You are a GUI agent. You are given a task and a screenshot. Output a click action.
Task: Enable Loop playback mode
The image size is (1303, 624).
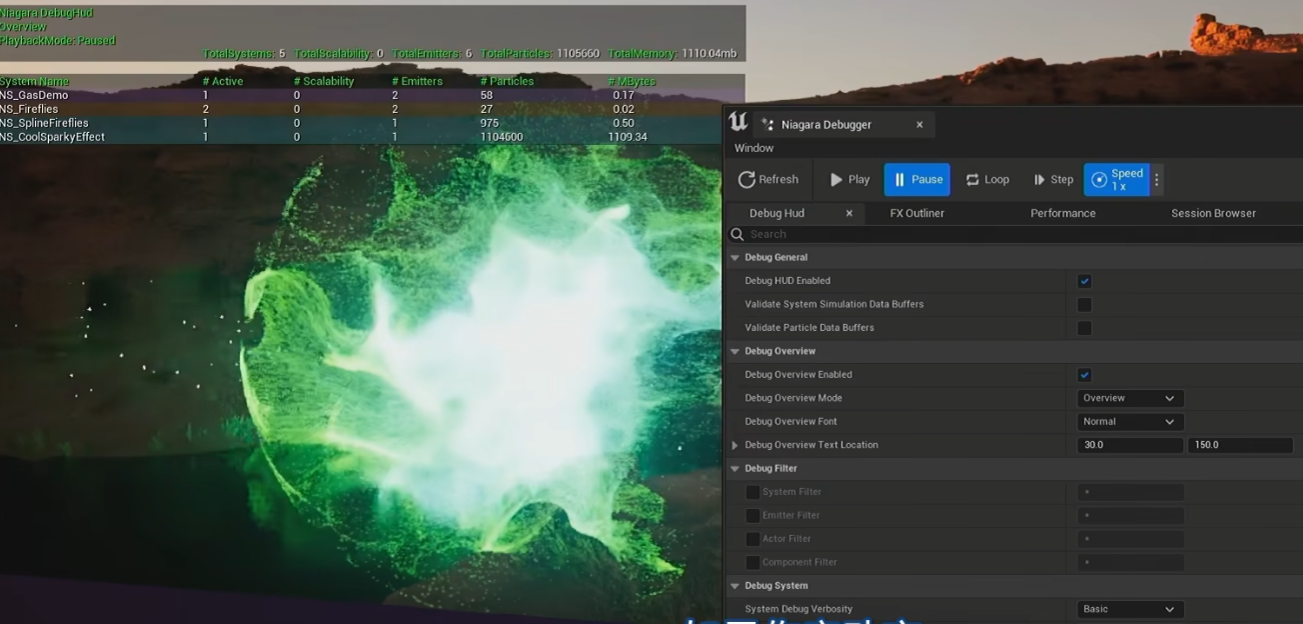tap(987, 180)
